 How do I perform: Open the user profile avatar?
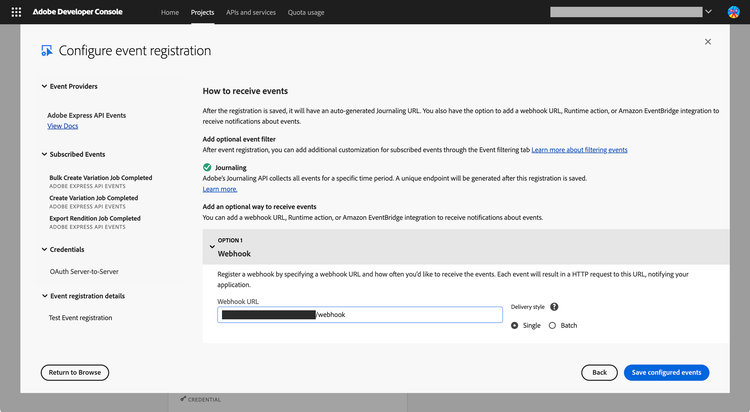[733, 12]
